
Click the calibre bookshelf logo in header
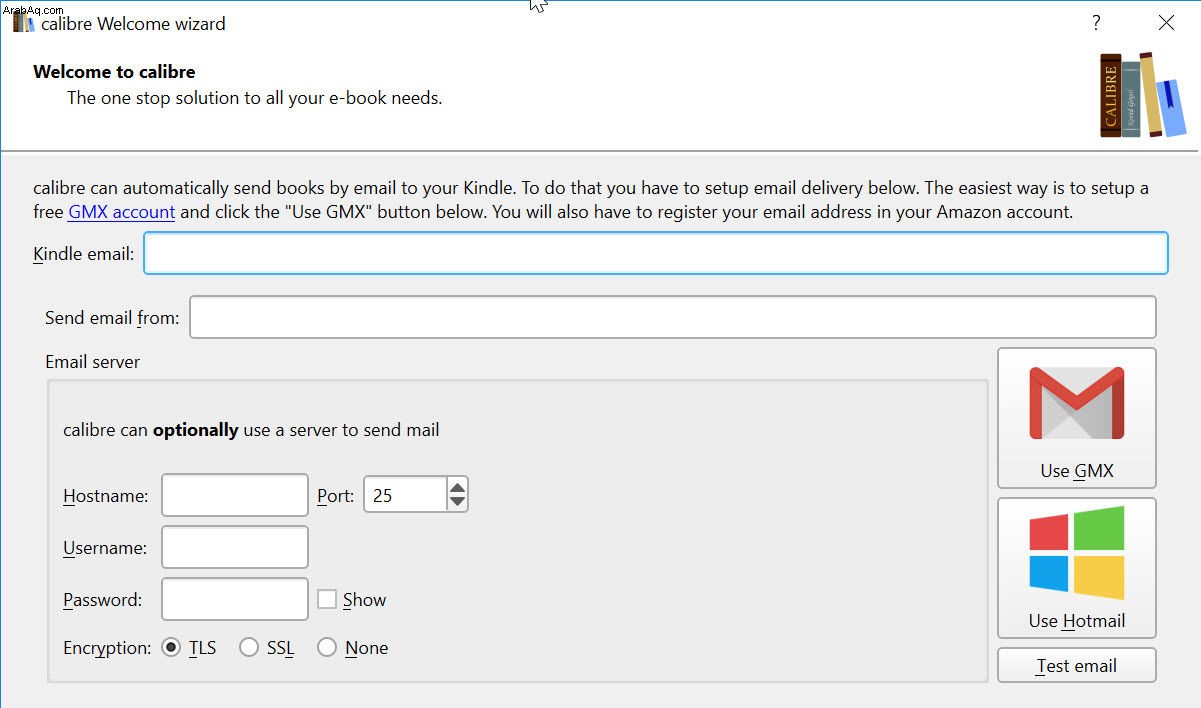pos(1143,94)
